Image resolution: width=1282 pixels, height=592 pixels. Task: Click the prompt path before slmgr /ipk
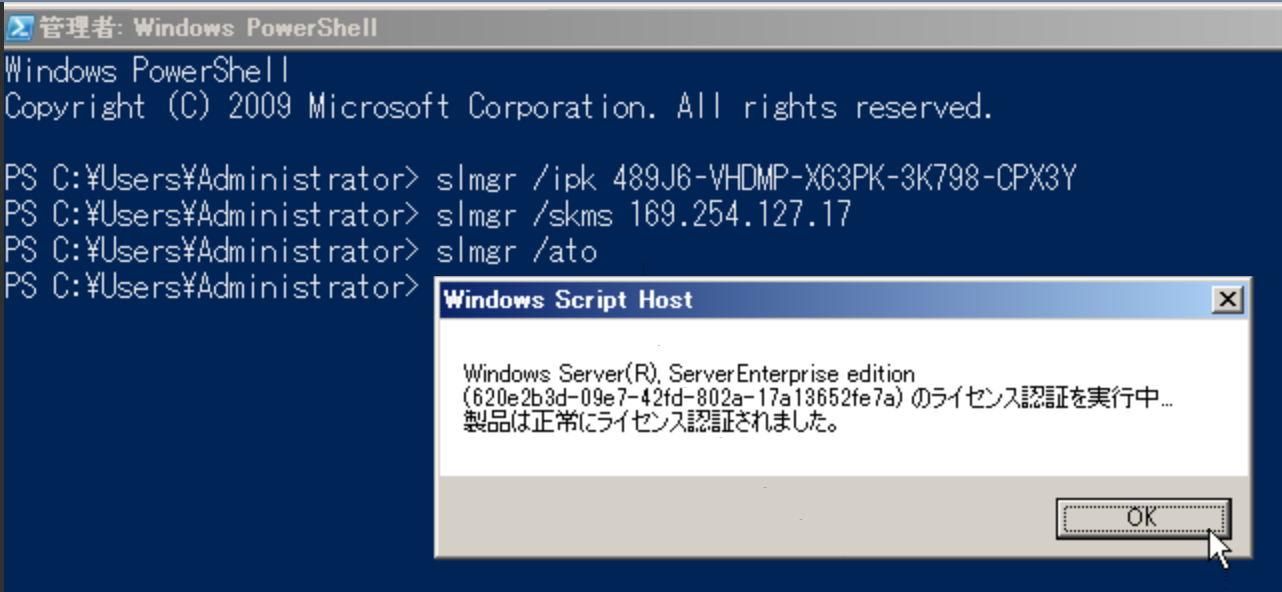210,180
